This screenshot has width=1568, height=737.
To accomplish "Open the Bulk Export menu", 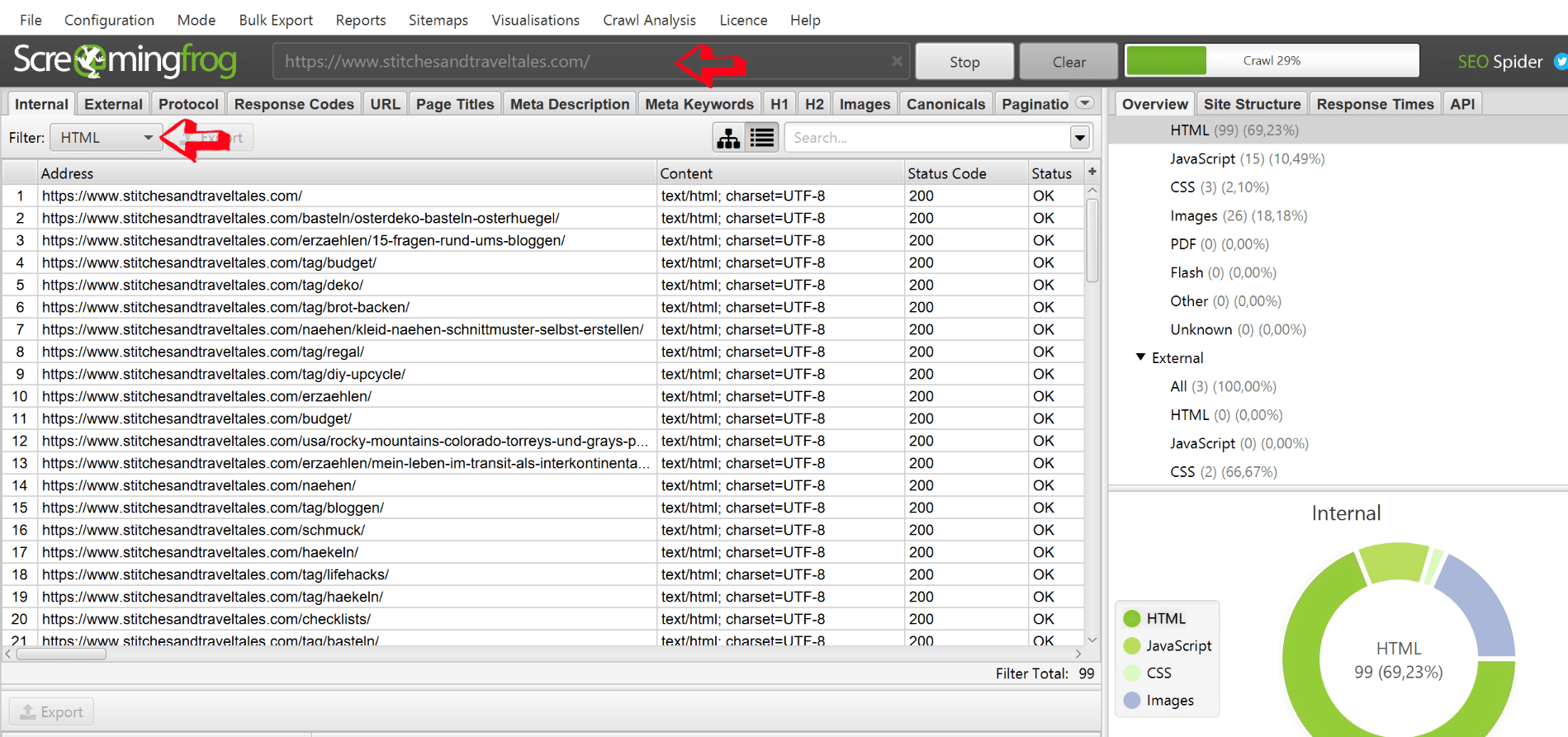I will click(276, 20).
